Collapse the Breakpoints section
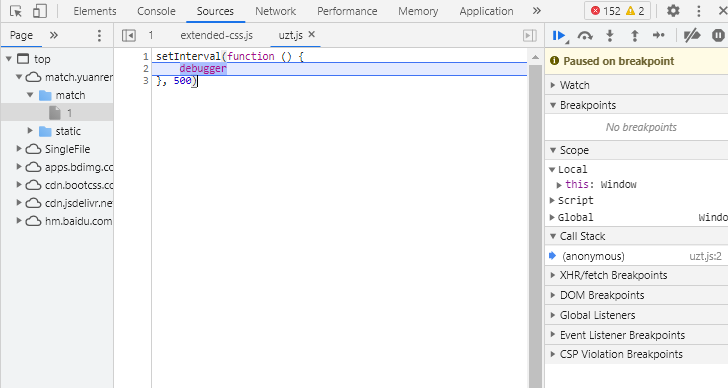Screen dimensions: 728x388 [553, 105]
